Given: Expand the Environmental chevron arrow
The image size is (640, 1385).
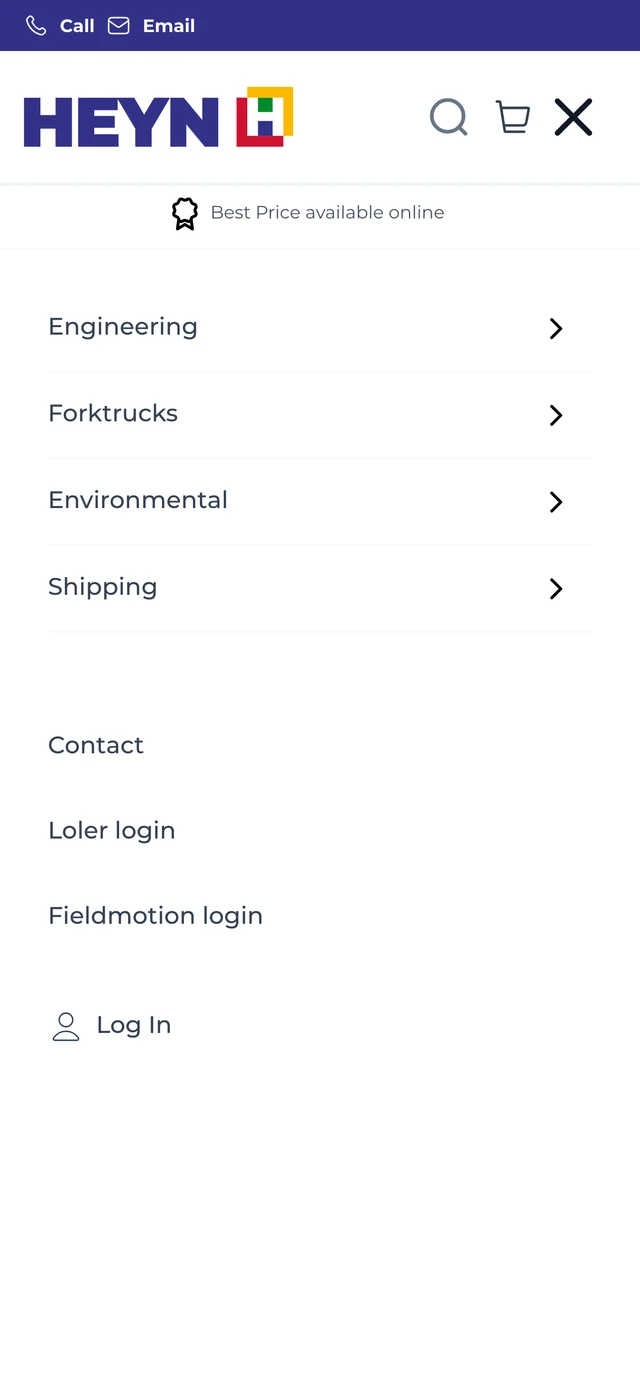Looking at the screenshot, I should click(557, 502).
